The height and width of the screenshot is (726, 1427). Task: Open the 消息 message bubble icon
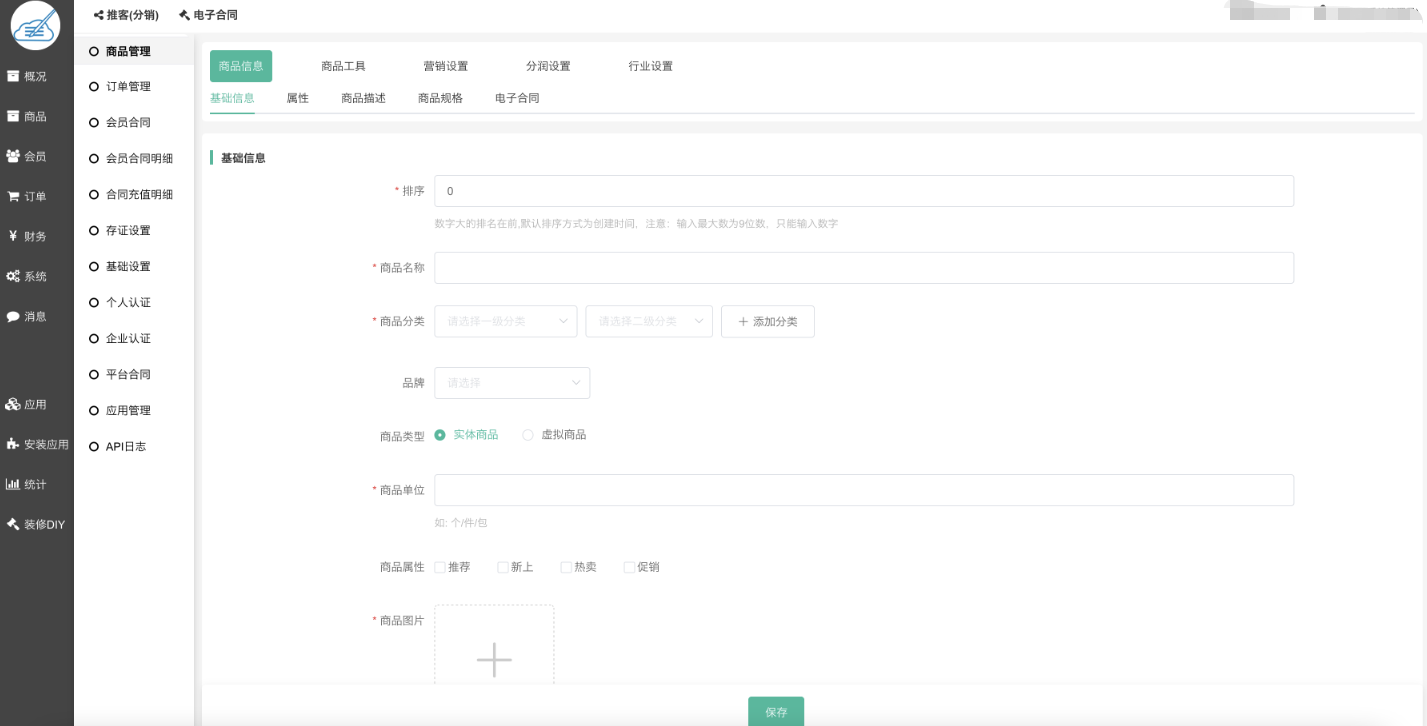[x=13, y=316]
